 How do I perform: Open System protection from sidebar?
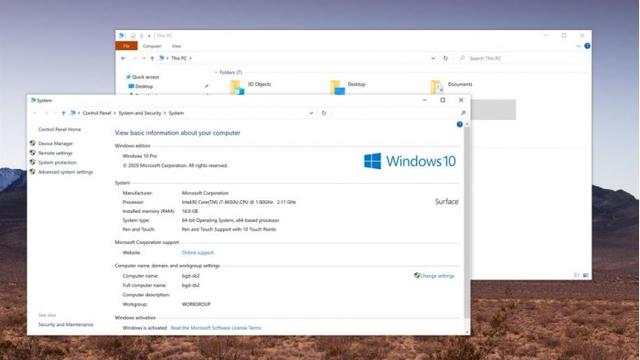(57, 162)
